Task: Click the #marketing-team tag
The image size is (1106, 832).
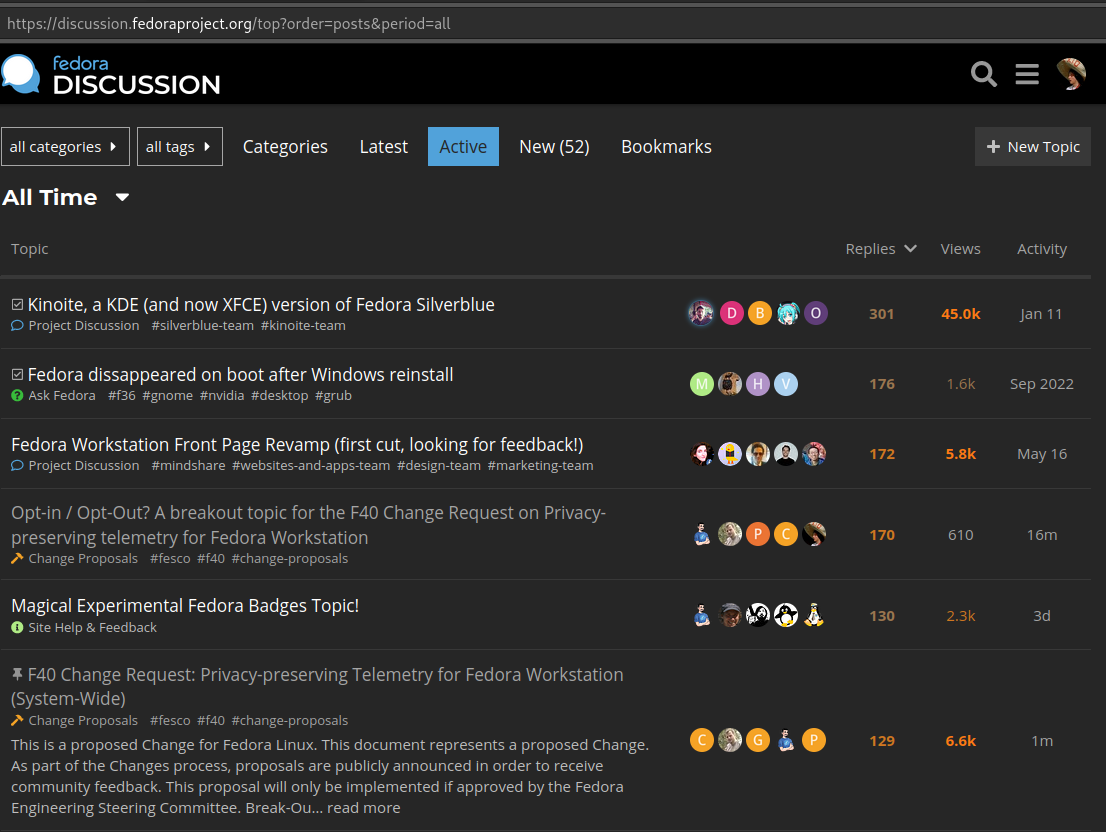Action: pos(540,465)
